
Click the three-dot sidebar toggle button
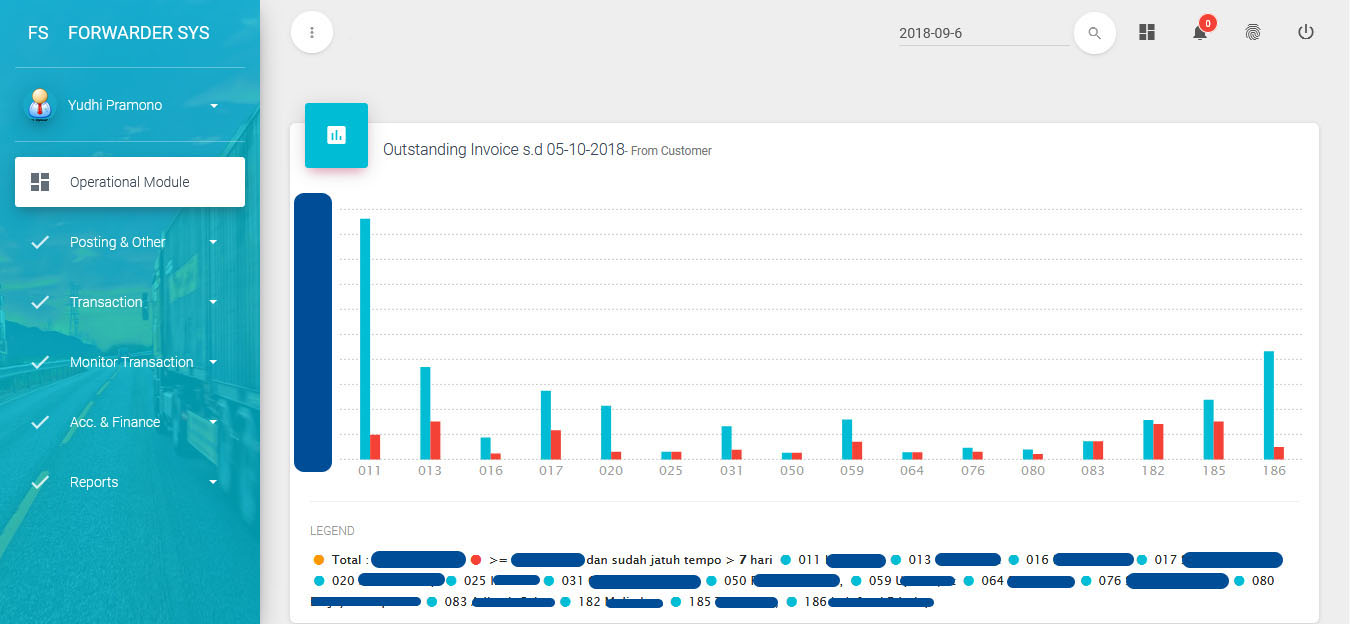(312, 33)
